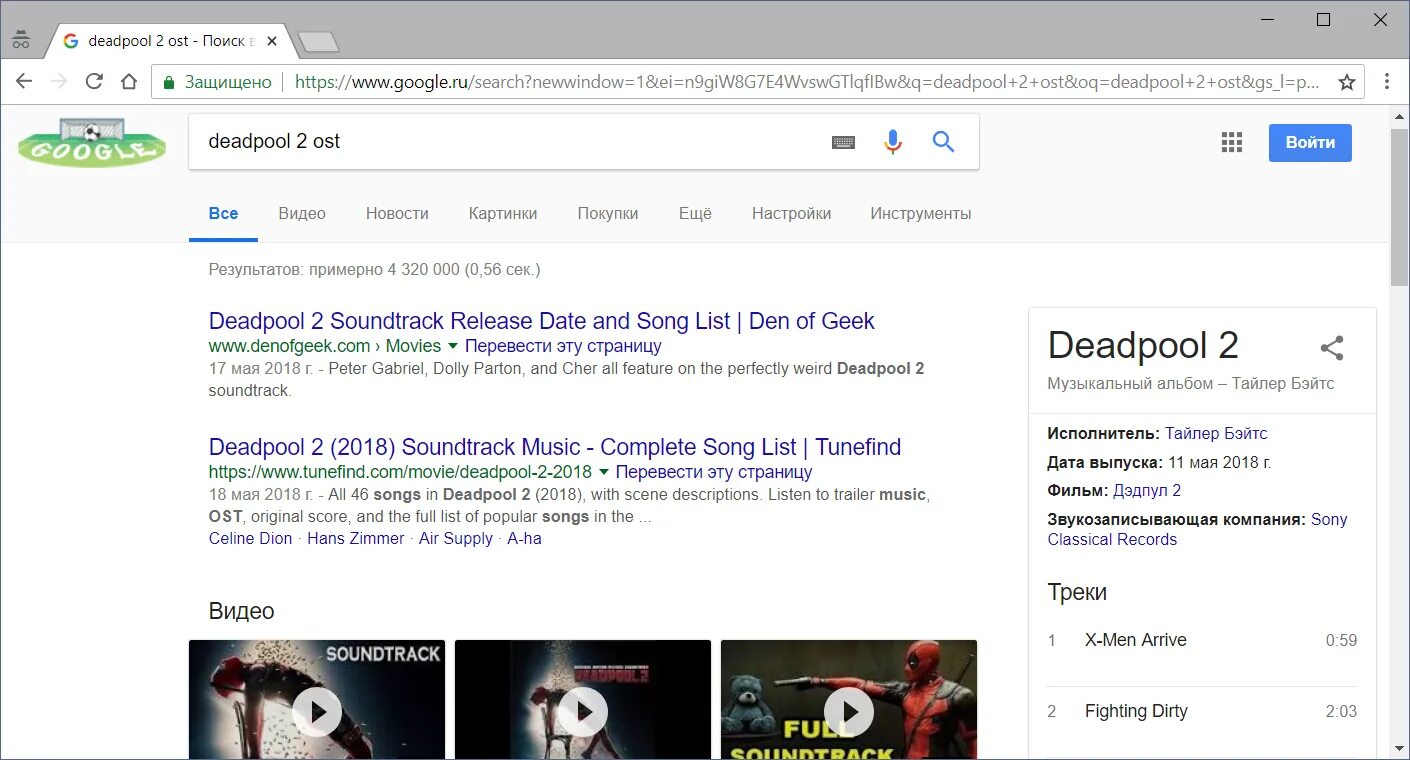Expand tunefind.com green dropdown arrow
The width and height of the screenshot is (1410, 760).
(603, 472)
